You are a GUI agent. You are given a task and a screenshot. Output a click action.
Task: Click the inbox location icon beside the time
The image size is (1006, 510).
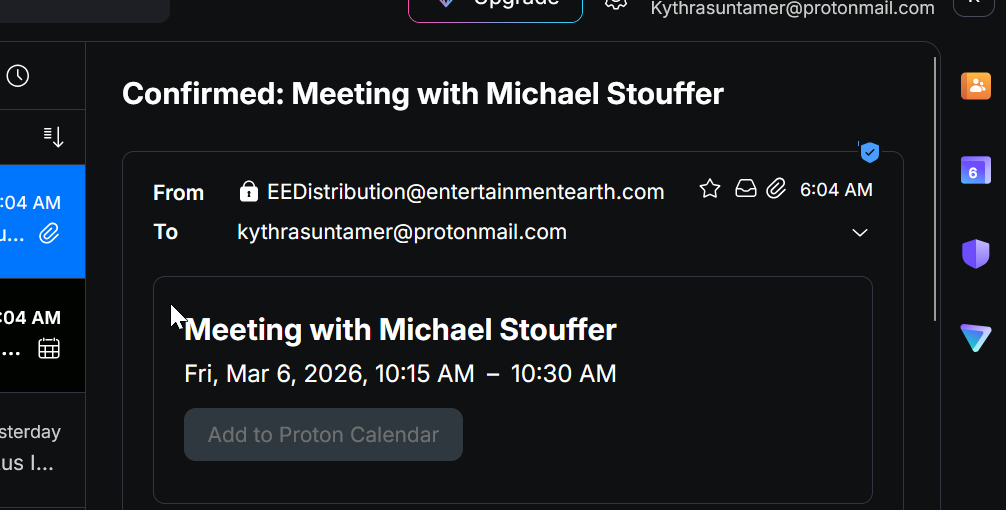[x=745, y=189]
